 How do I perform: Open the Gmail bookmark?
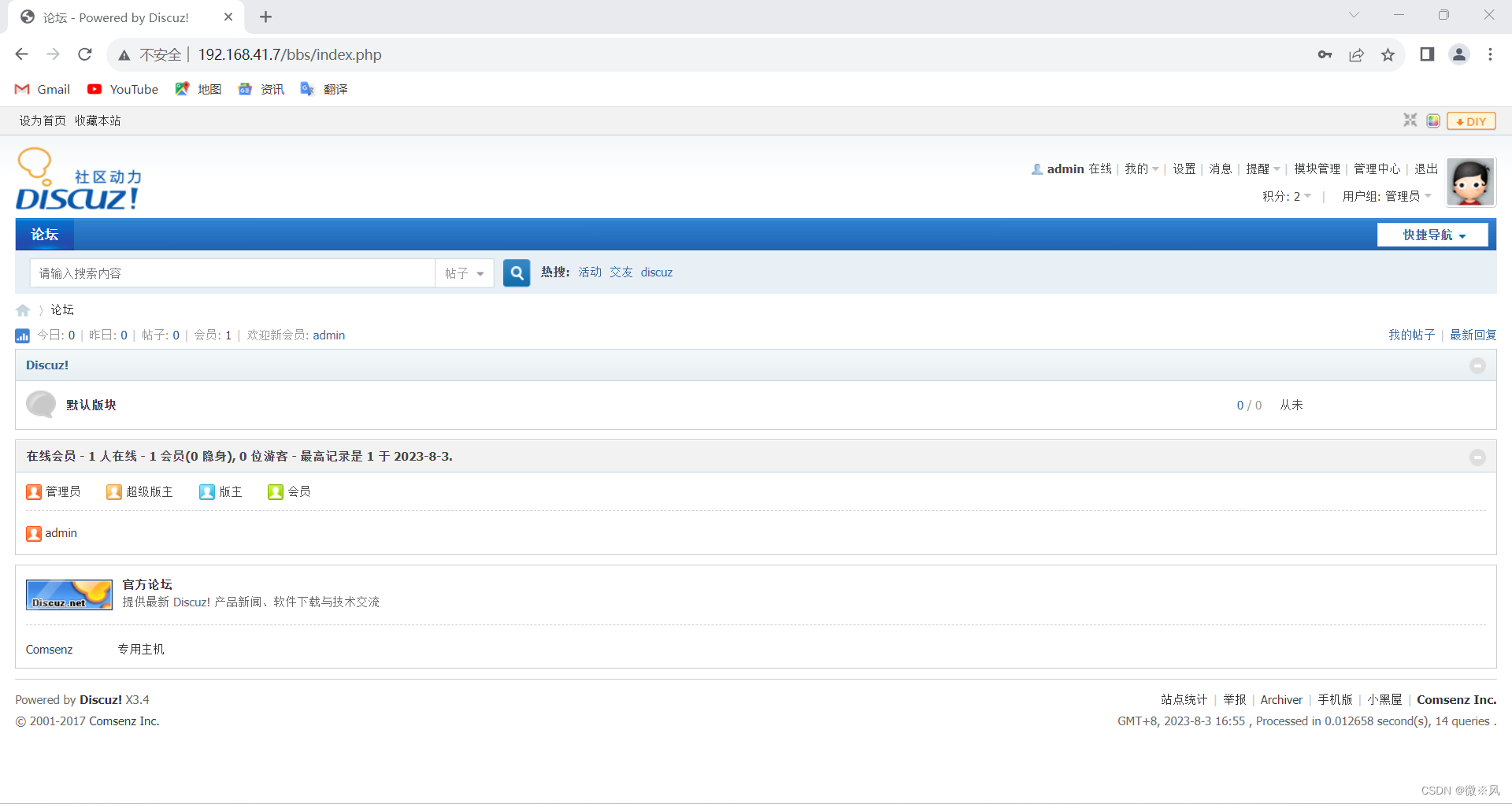click(x=43, y=89)
